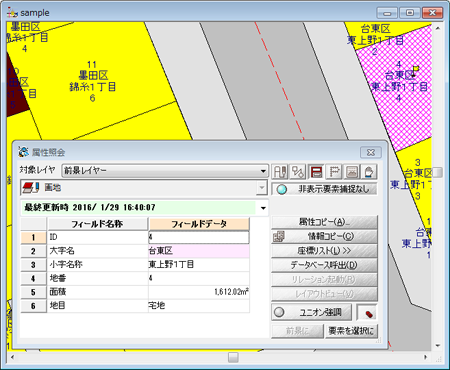Click the small yellow flag marker on the map
Screen dimensions: 450x370
[415, 70]
